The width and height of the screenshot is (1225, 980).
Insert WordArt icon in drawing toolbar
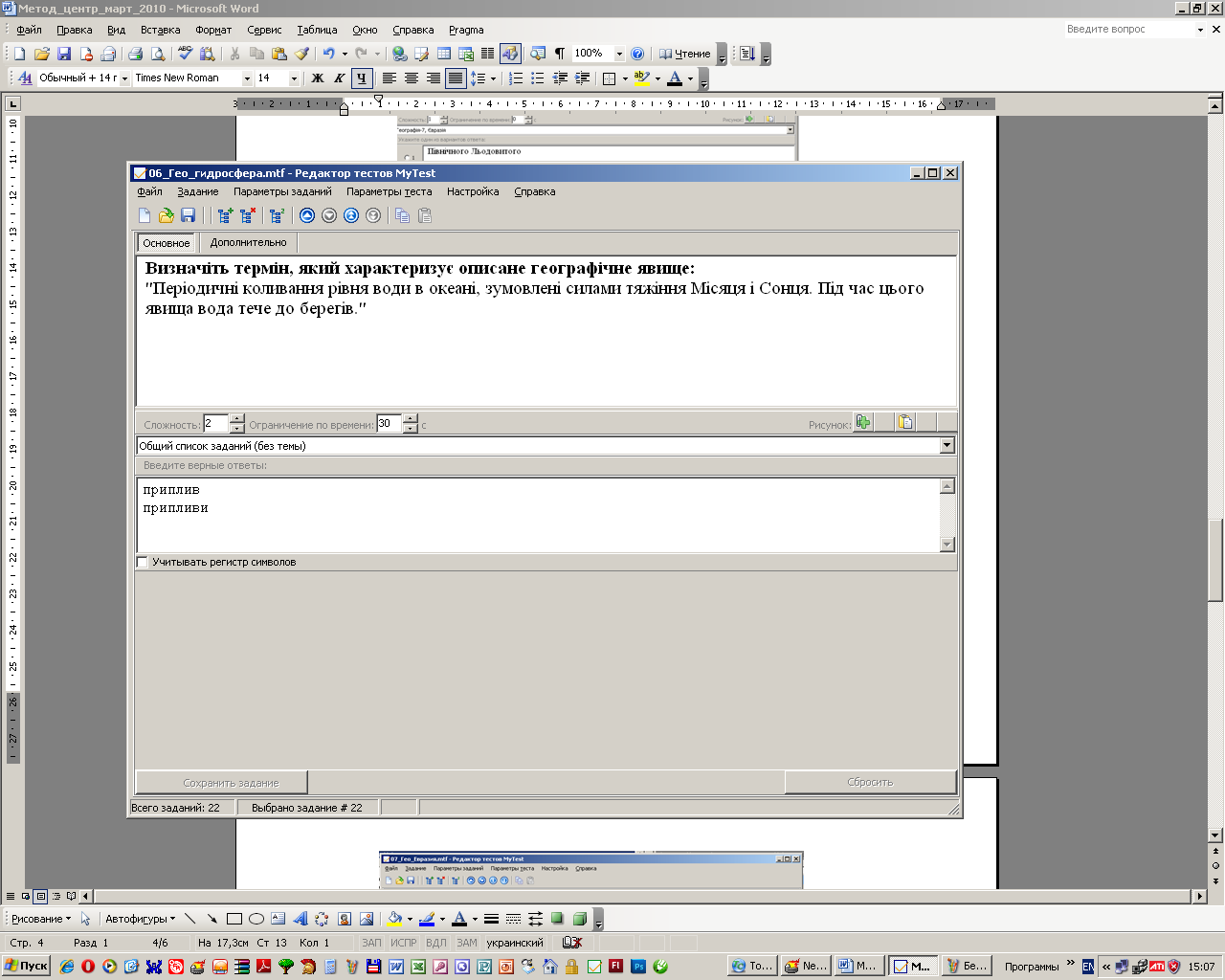click(x=301, y=919)
